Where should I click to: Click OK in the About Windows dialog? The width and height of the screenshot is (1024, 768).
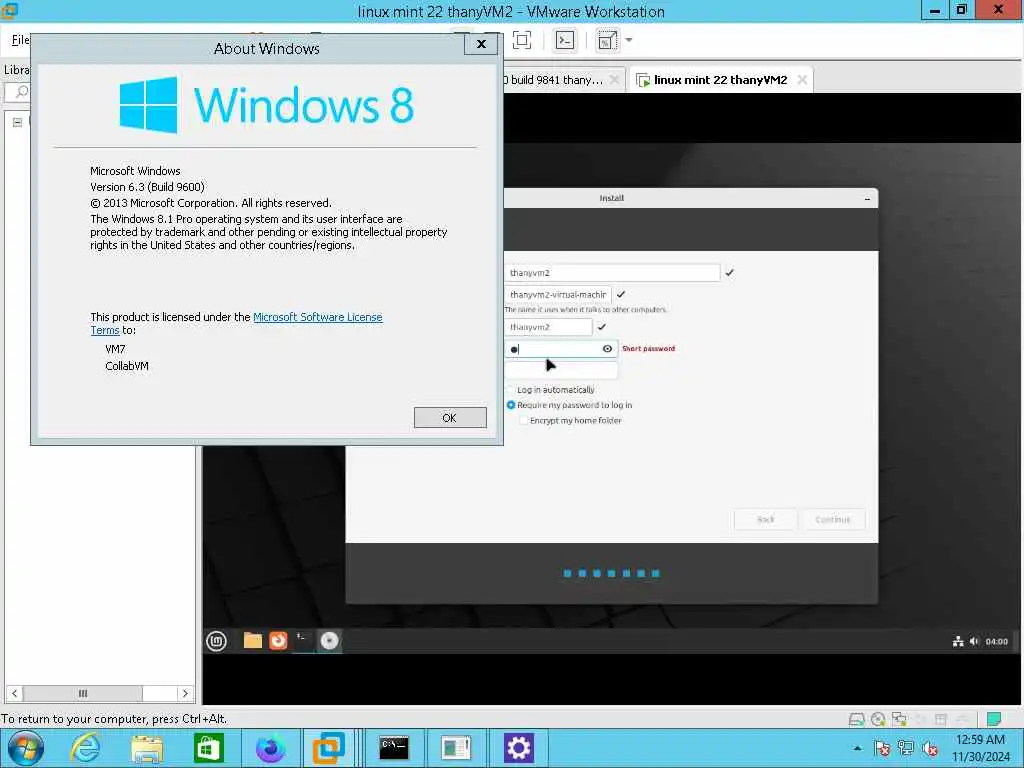[x=450, y=418]
